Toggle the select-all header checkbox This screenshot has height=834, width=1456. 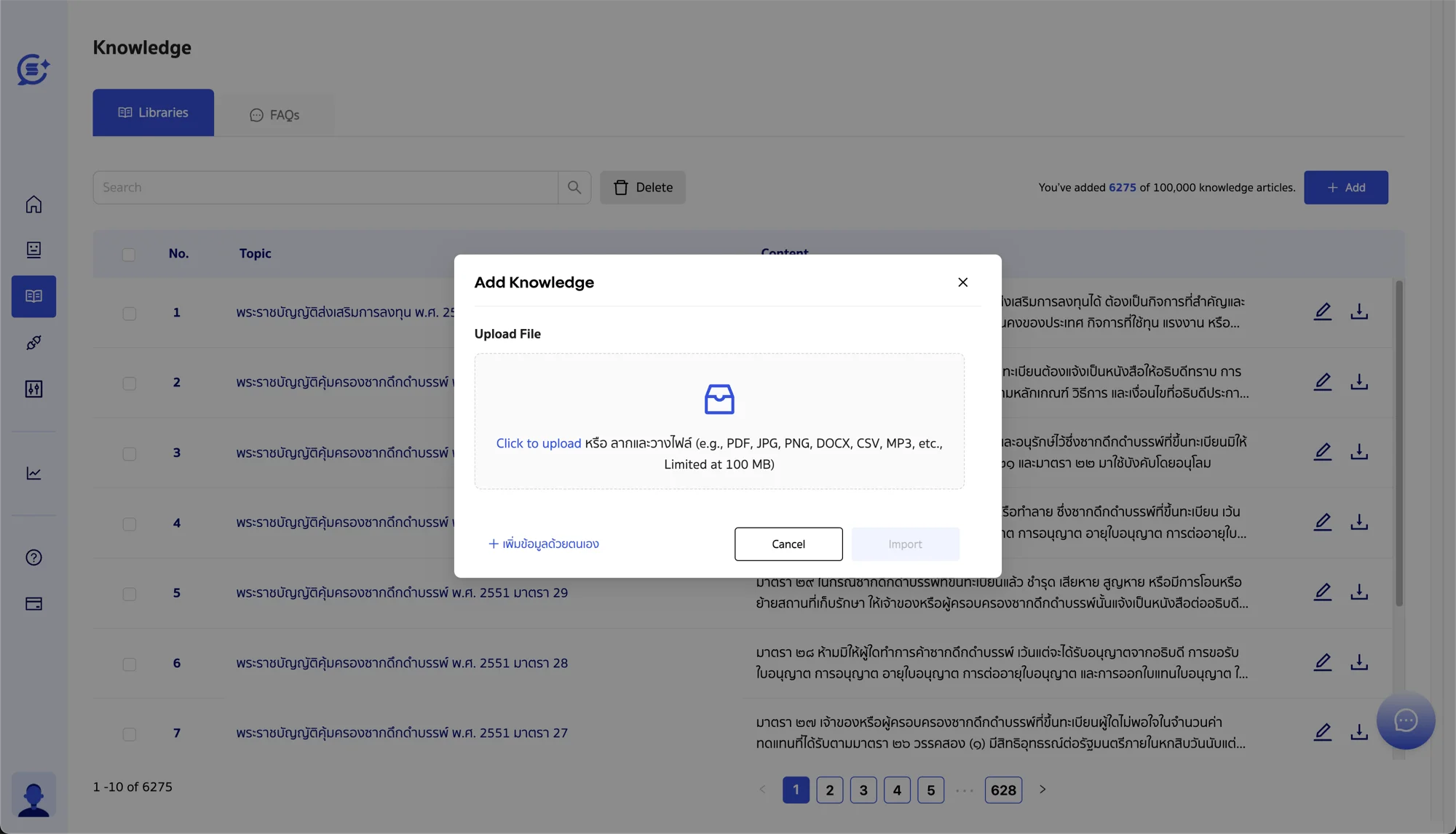coord(129,255)
